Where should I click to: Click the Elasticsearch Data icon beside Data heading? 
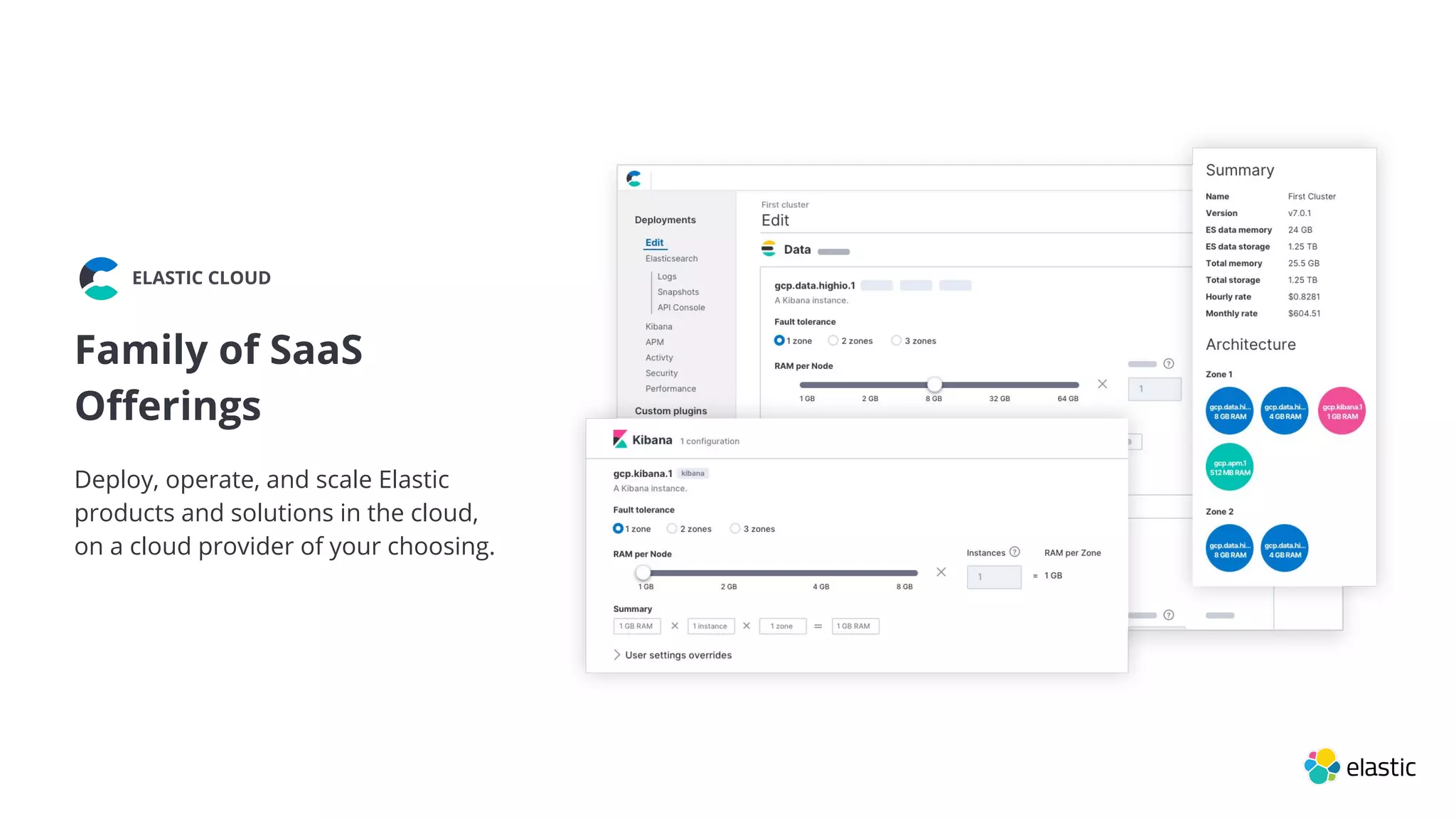pos(769,249)
